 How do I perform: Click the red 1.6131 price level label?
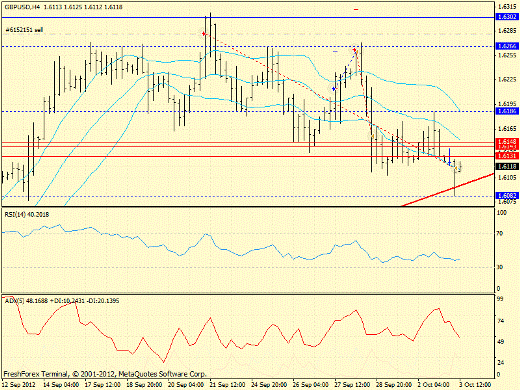(507, 156)
